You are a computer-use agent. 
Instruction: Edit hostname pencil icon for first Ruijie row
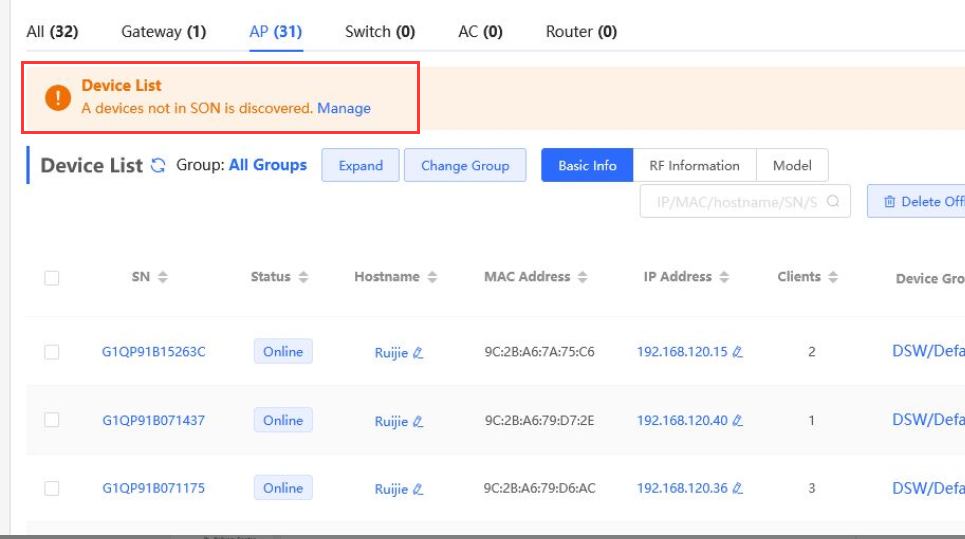(418, 353)
